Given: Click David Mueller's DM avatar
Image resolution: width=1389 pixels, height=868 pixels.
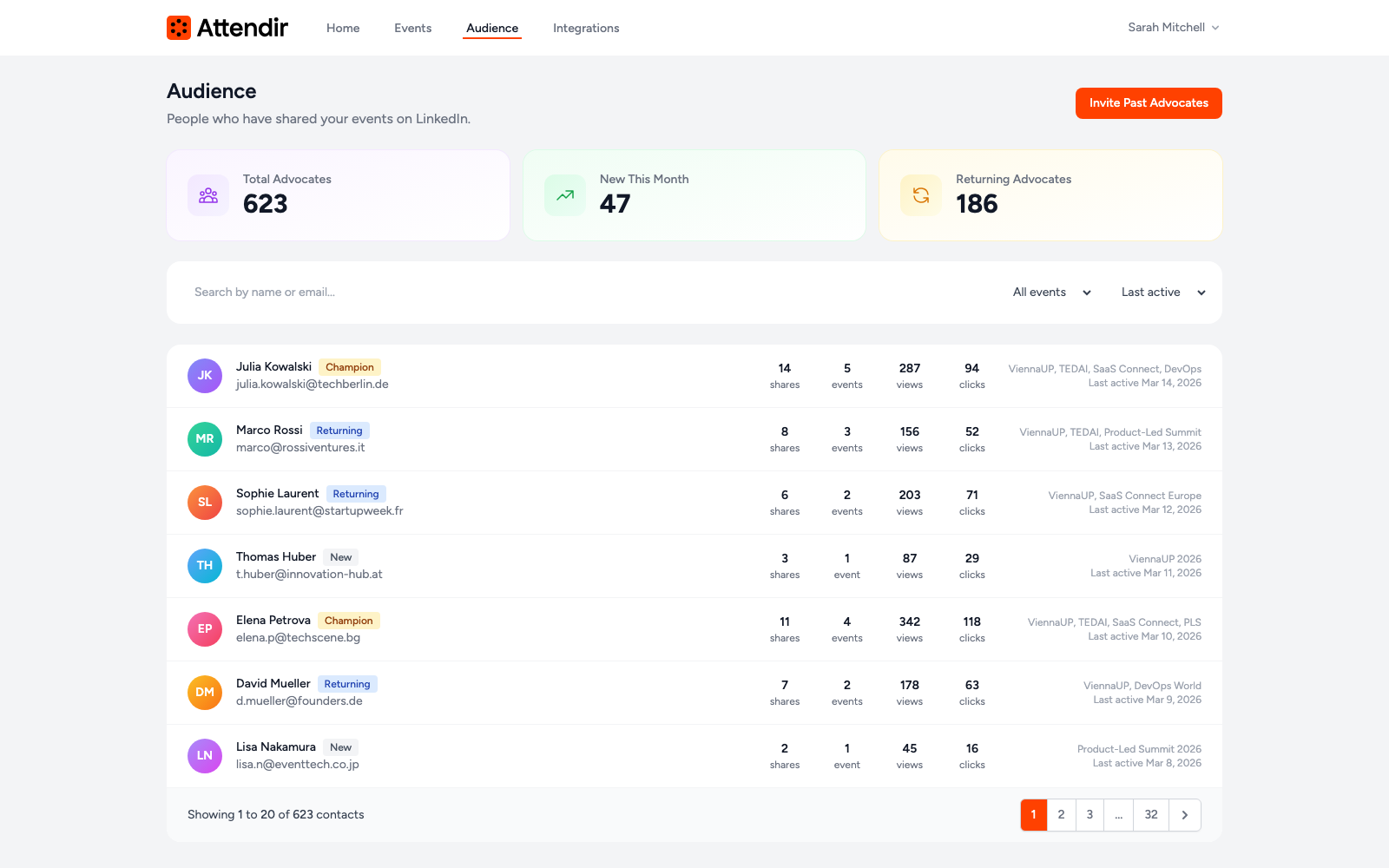Looking at the screenshot, I should [205, 693].
